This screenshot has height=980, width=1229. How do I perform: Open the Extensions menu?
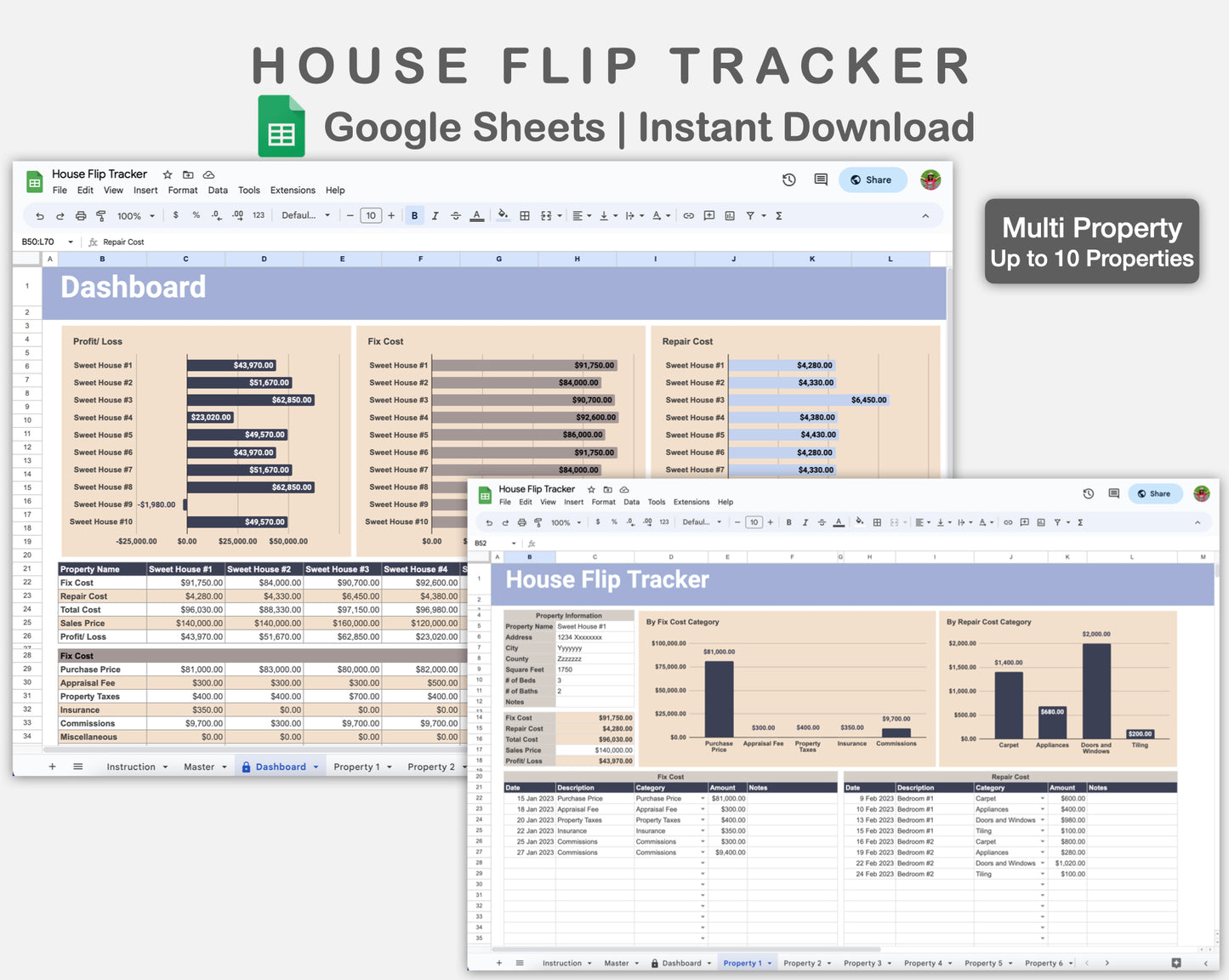293,190
